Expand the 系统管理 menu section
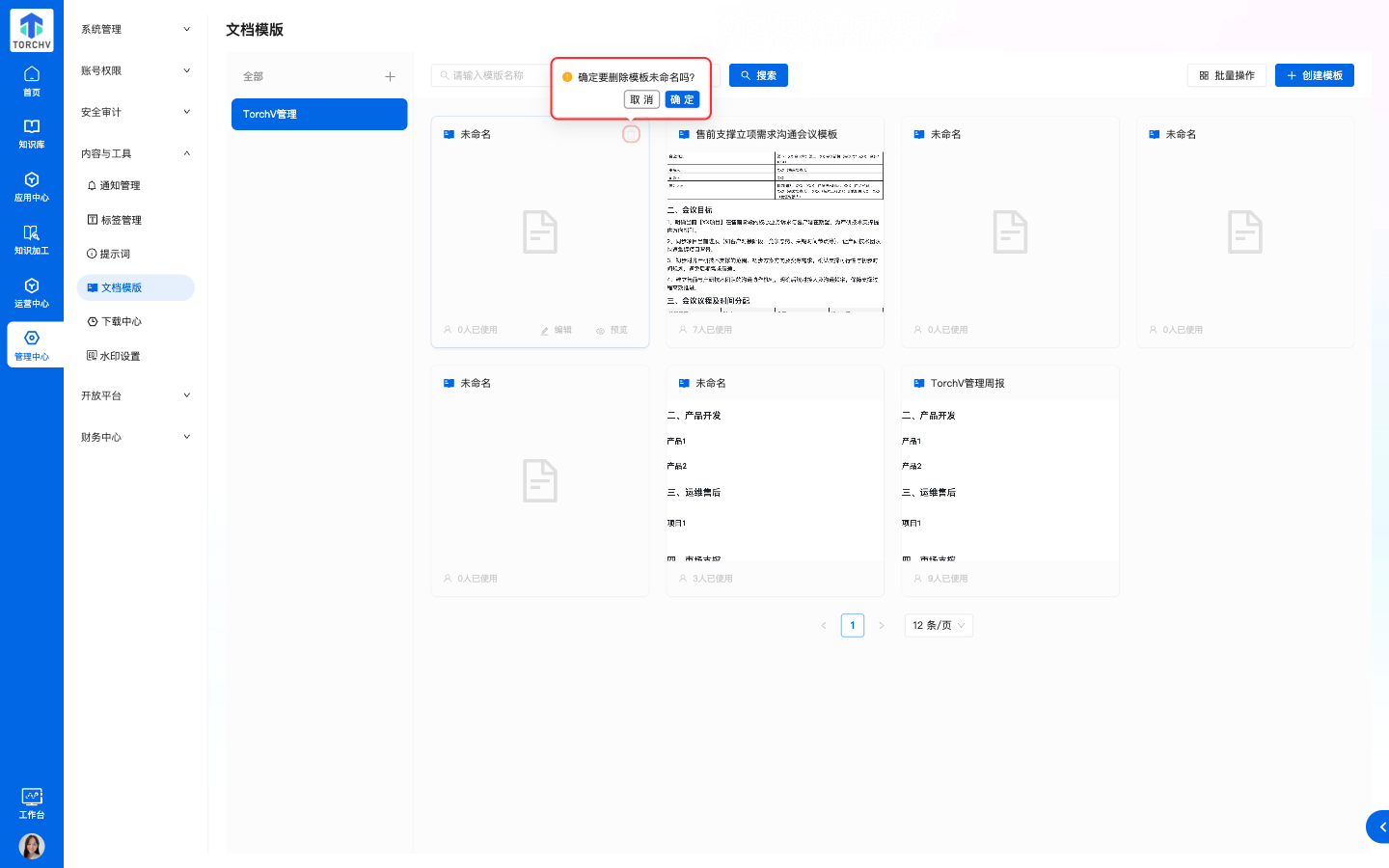 point(135,29)
